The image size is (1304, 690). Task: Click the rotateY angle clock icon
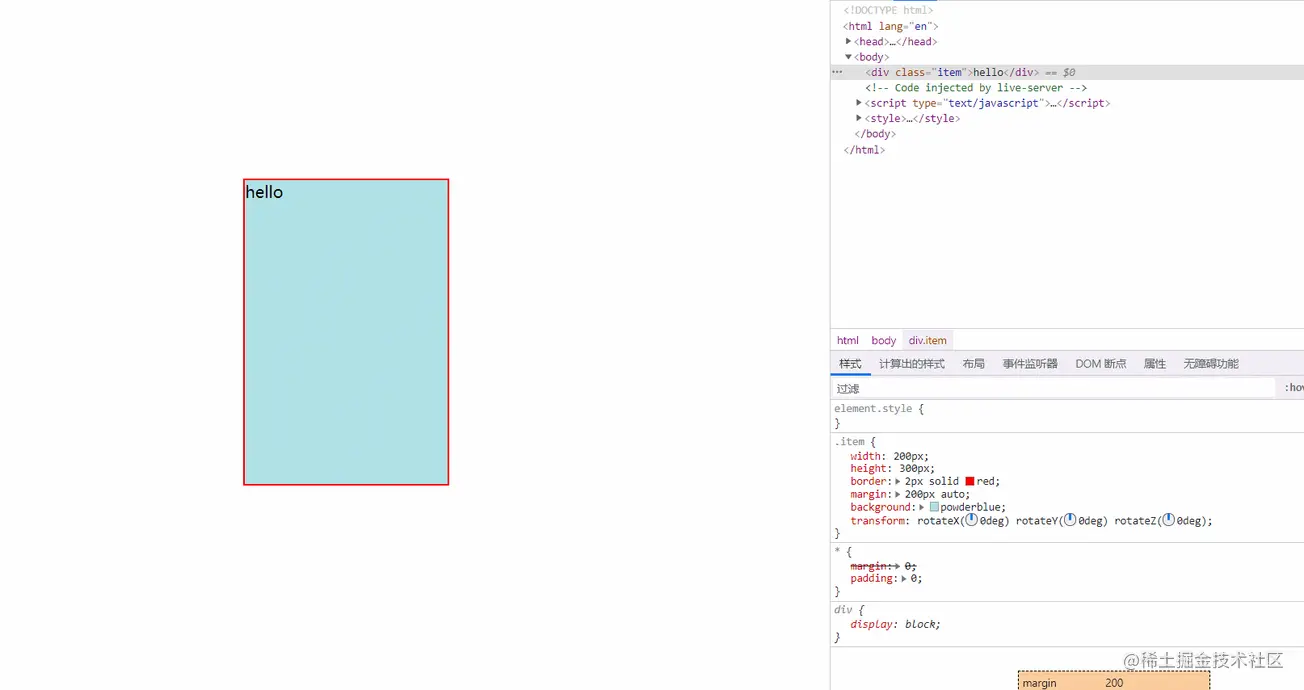[1070, 520]
